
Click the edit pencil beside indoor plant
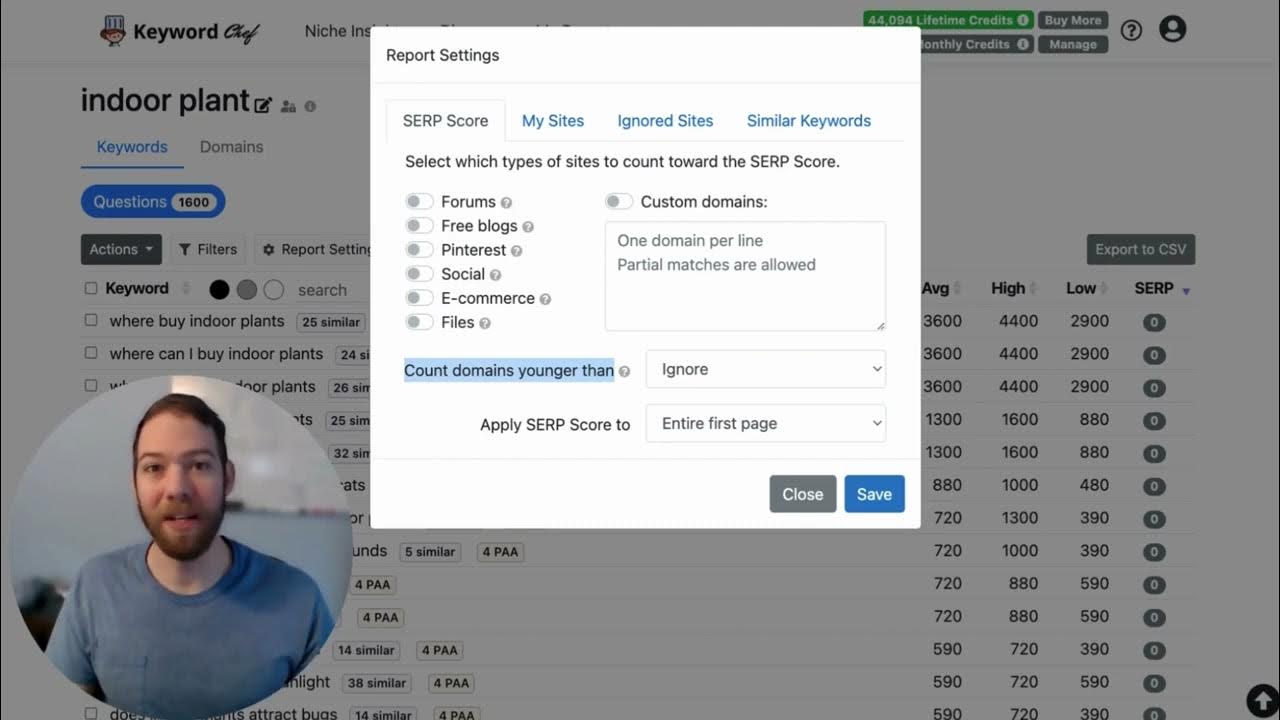pos(263,105)
